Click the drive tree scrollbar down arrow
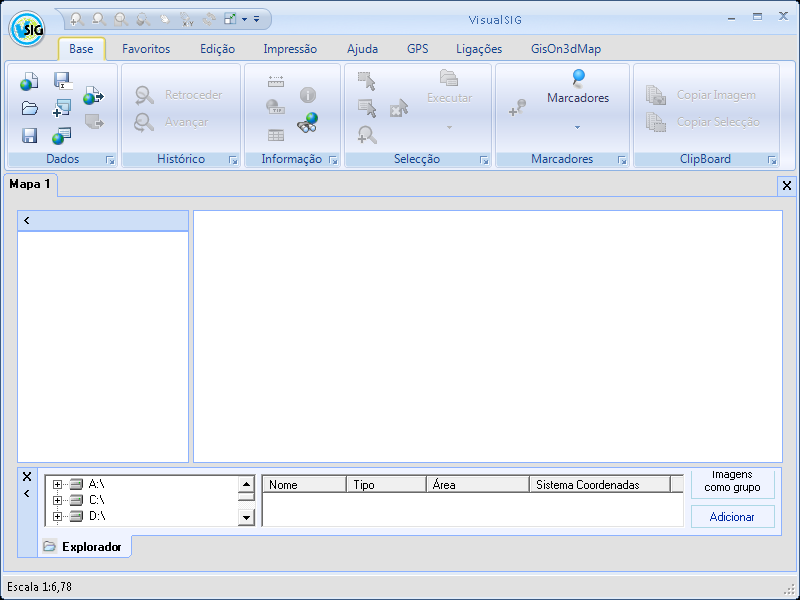The image size is (800, 600). [246, 517]
